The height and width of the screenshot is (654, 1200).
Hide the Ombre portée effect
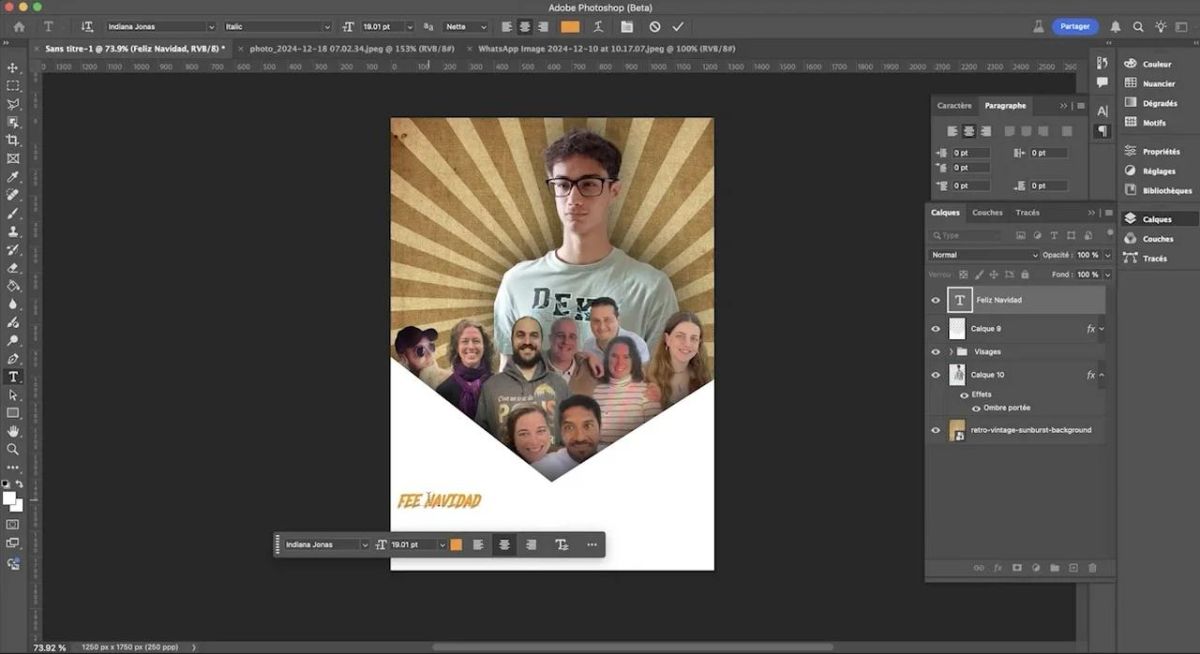click(976, 408)
